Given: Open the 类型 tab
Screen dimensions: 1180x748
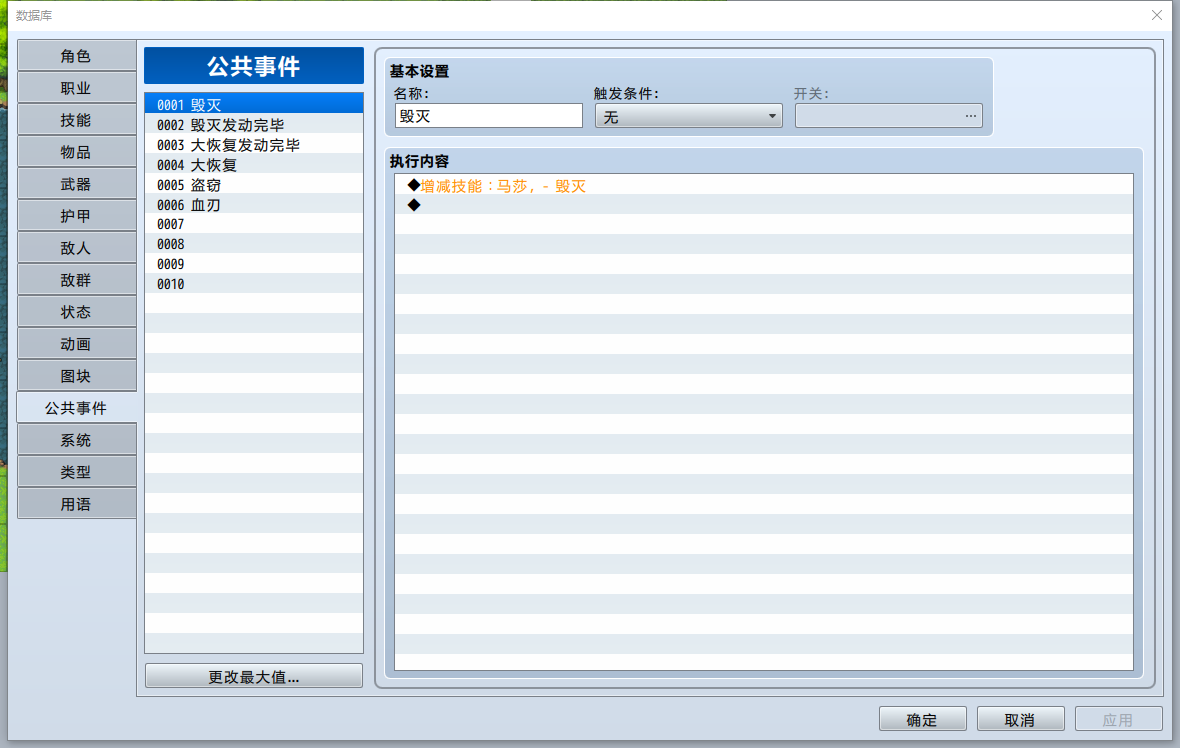Looking at the screenshot, I should pos(76,472).
